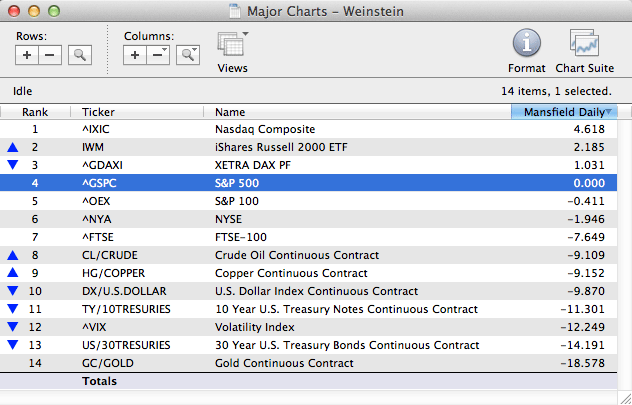632x405 pixels.
Task: Select the Volatility Index row
Action: (x=257, y=327)
